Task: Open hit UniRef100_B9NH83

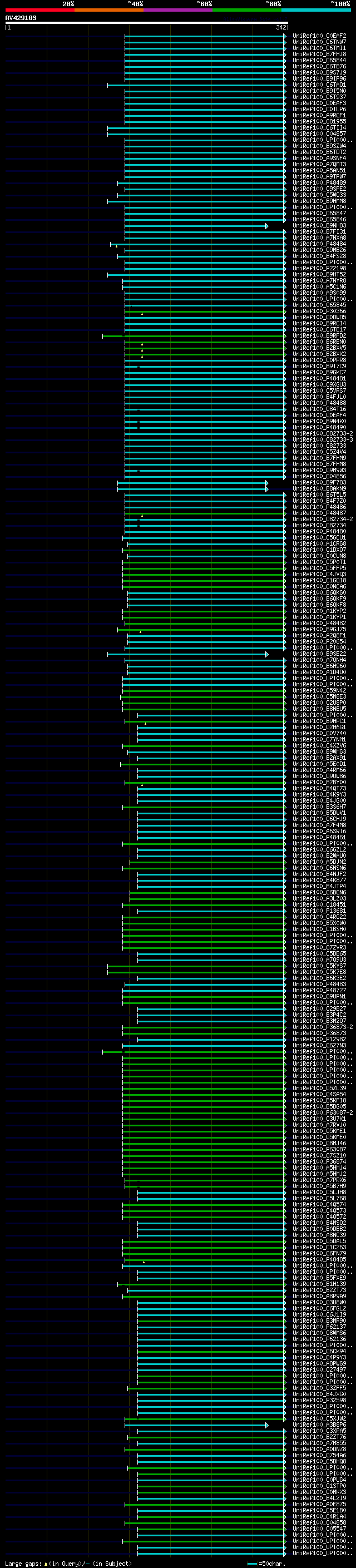Action: (319, 226)
